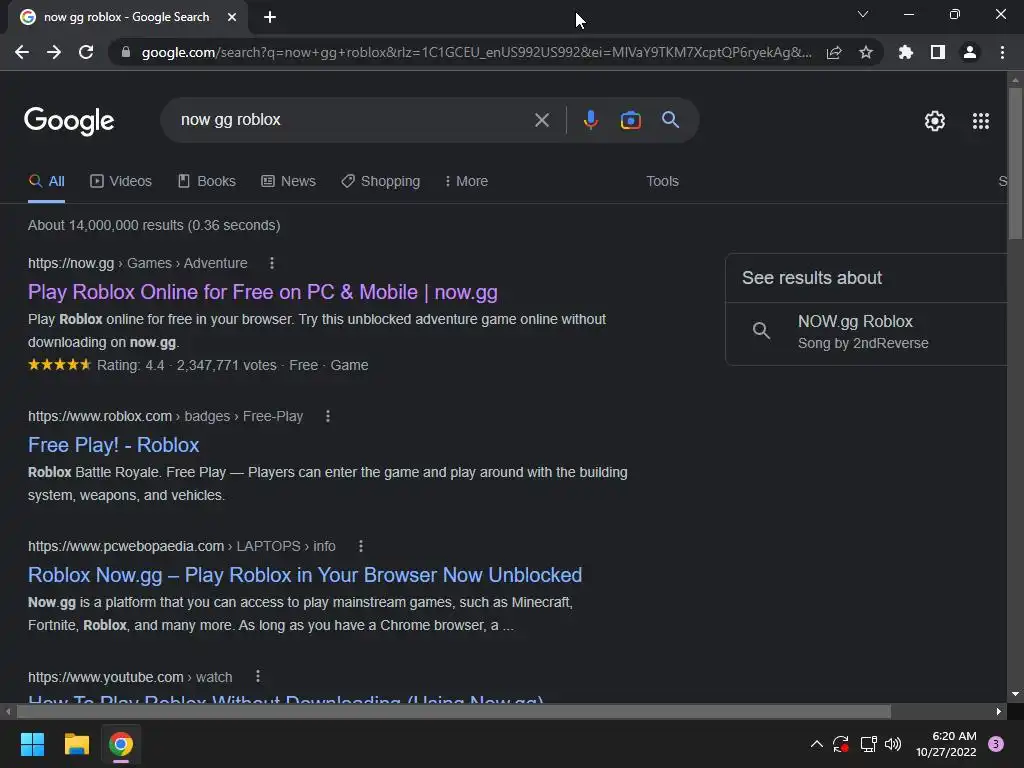
Task: Close the 'now gg roblox' tab
Action: click(x=232, y=17)
